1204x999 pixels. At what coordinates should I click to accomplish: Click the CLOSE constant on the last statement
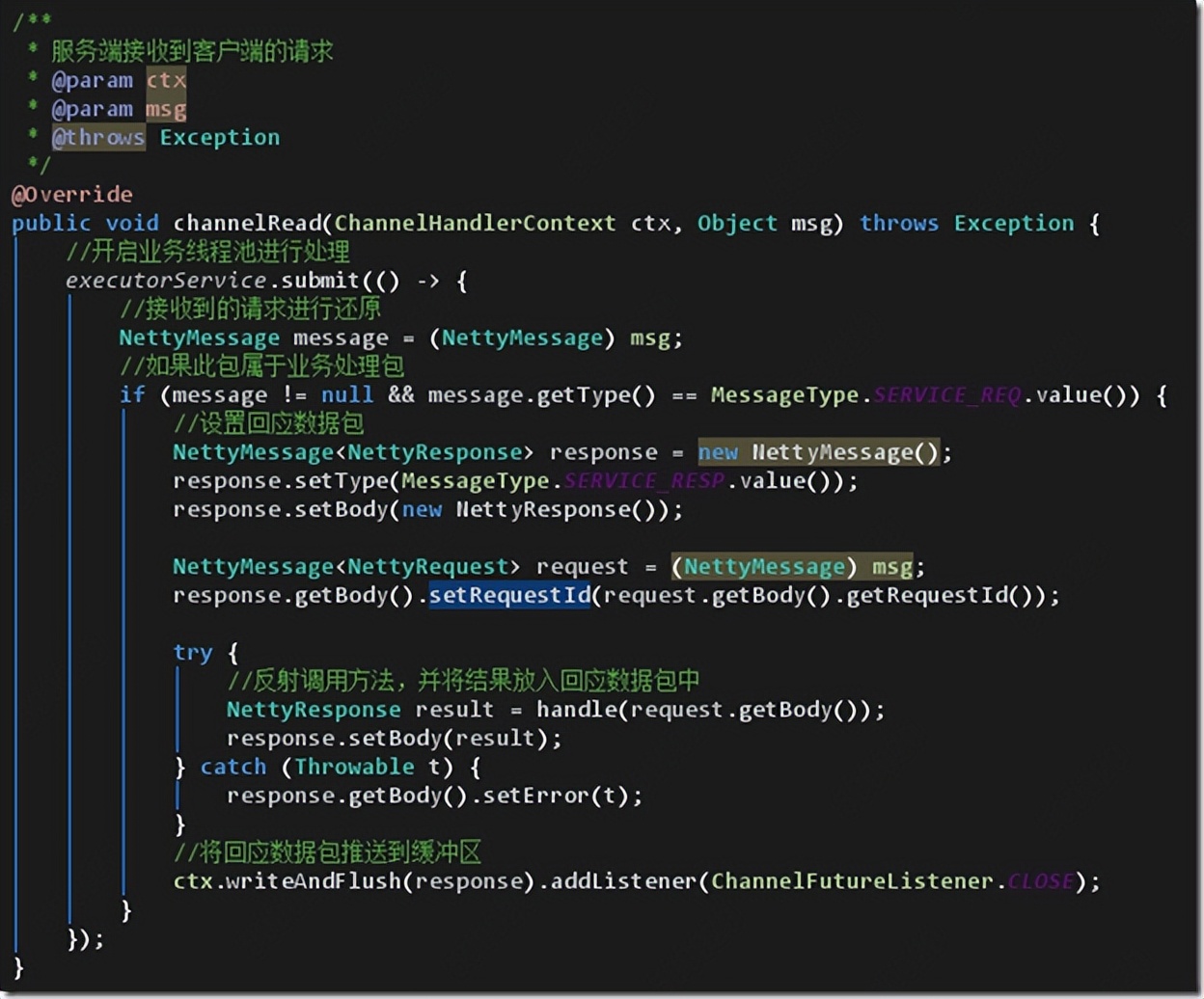(1040, 881)
